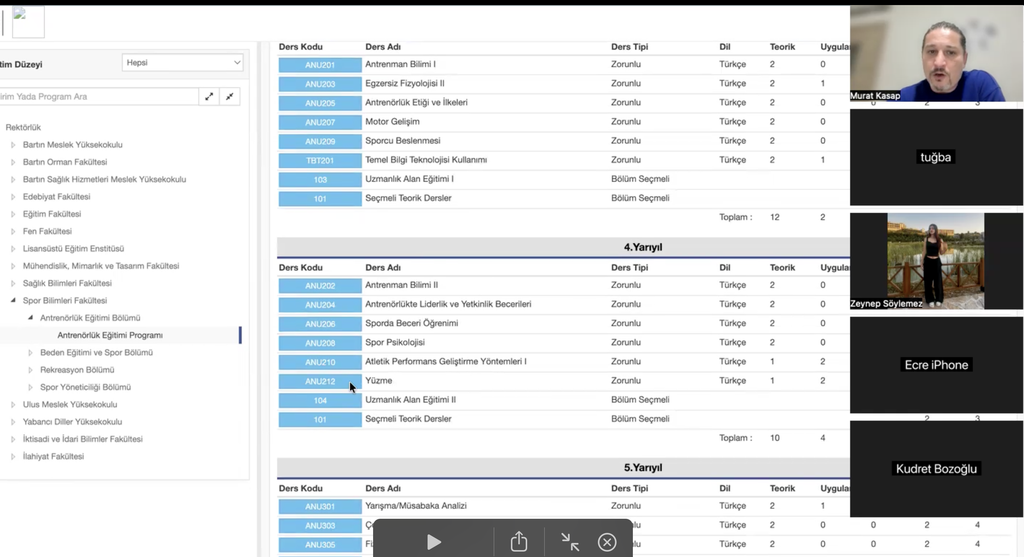
Task: Select Zeynep Söylemez's participant video tile
Action: pyautogui.click(x=935, y=260)
